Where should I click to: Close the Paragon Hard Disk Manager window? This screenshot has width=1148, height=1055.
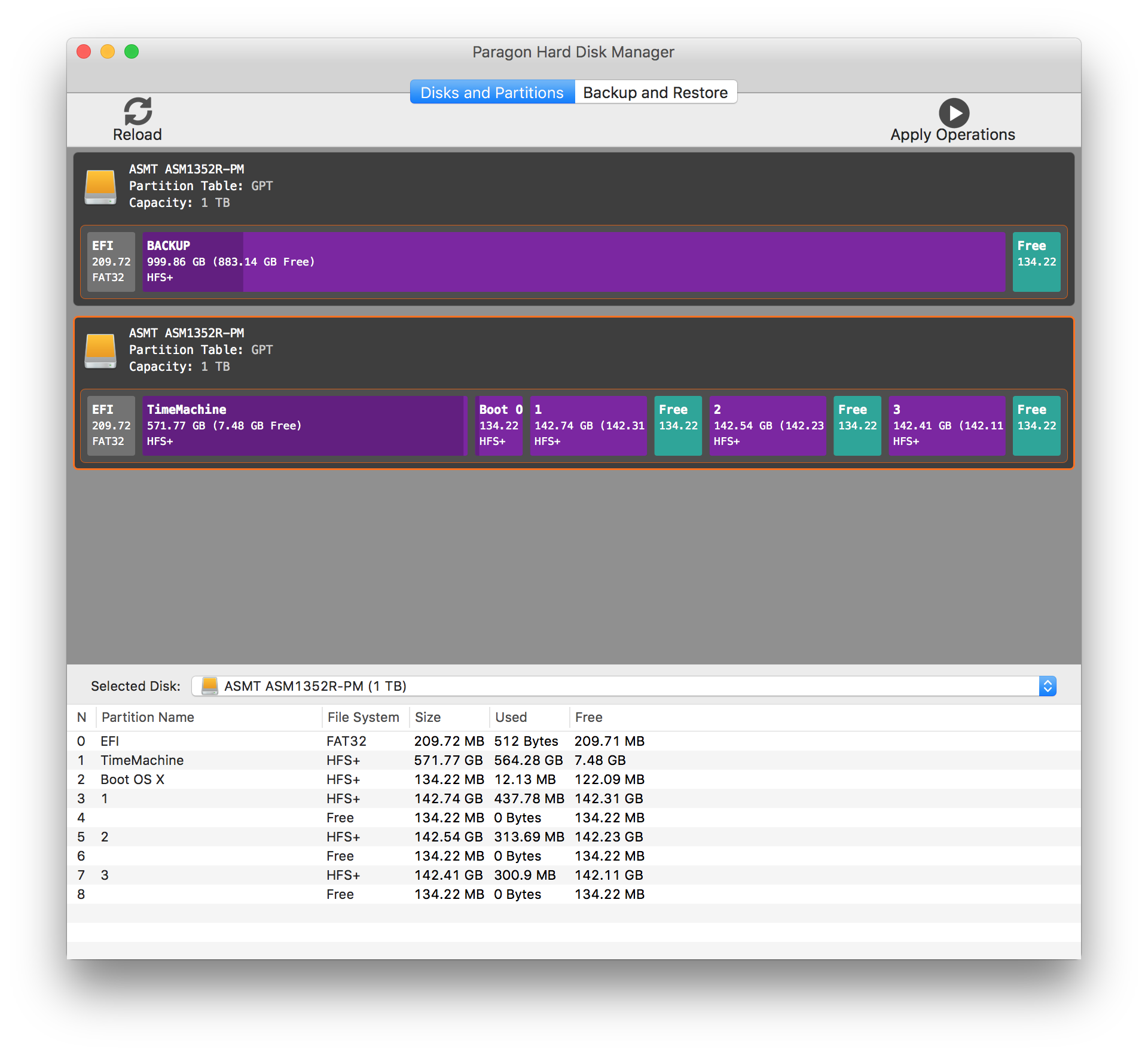click(x=84, y=52)
